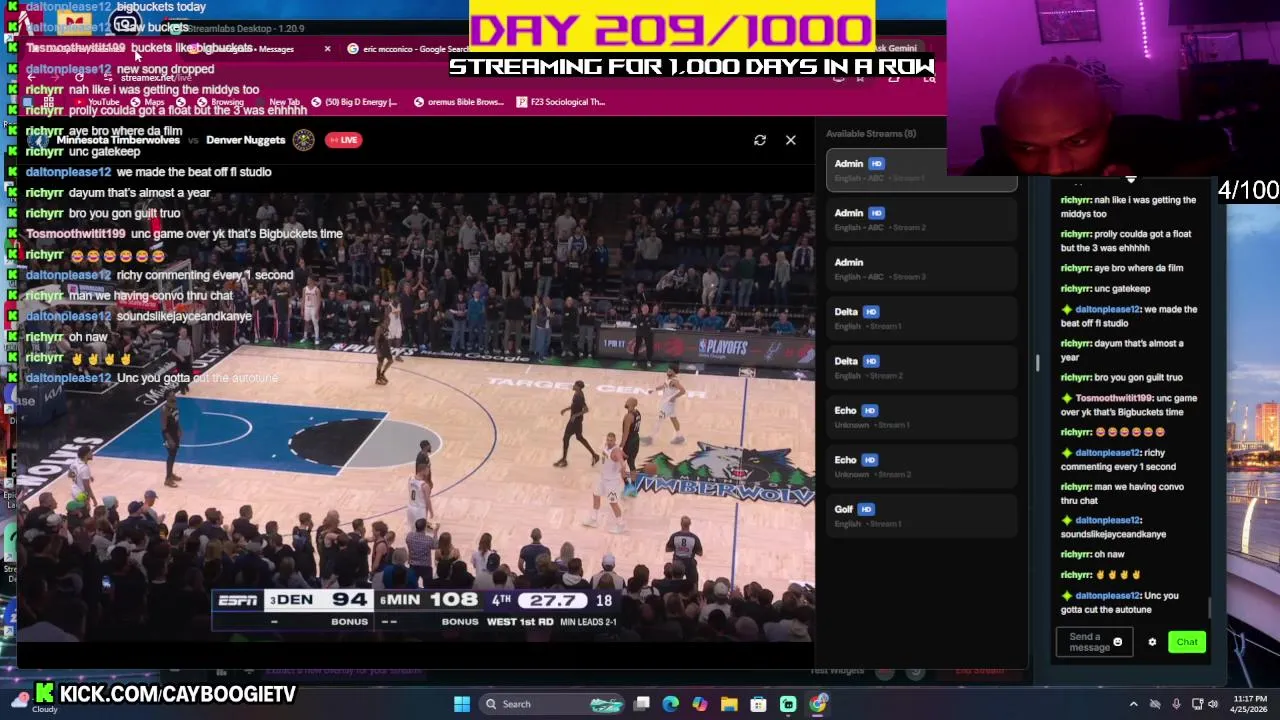Open the volume control in system tray
1280x720 pixels.
tap(1213, 704)
